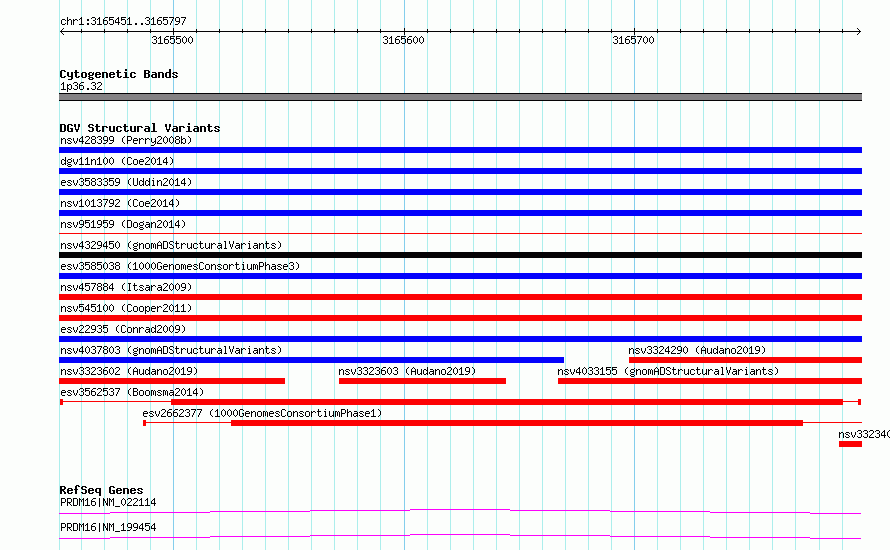The width and height of the screenshot is (890, 550).
Task: Open the esv2662377 (1000GenomesConsortiumPhase1) label
Action: coord(262,413)
